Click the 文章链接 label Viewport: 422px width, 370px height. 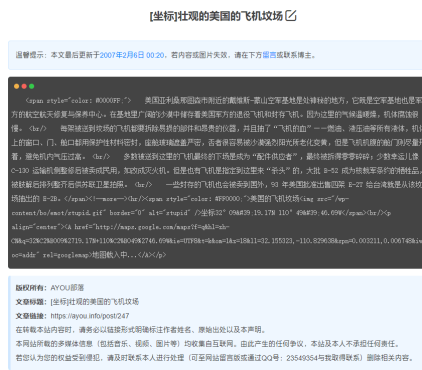(29, 316)
